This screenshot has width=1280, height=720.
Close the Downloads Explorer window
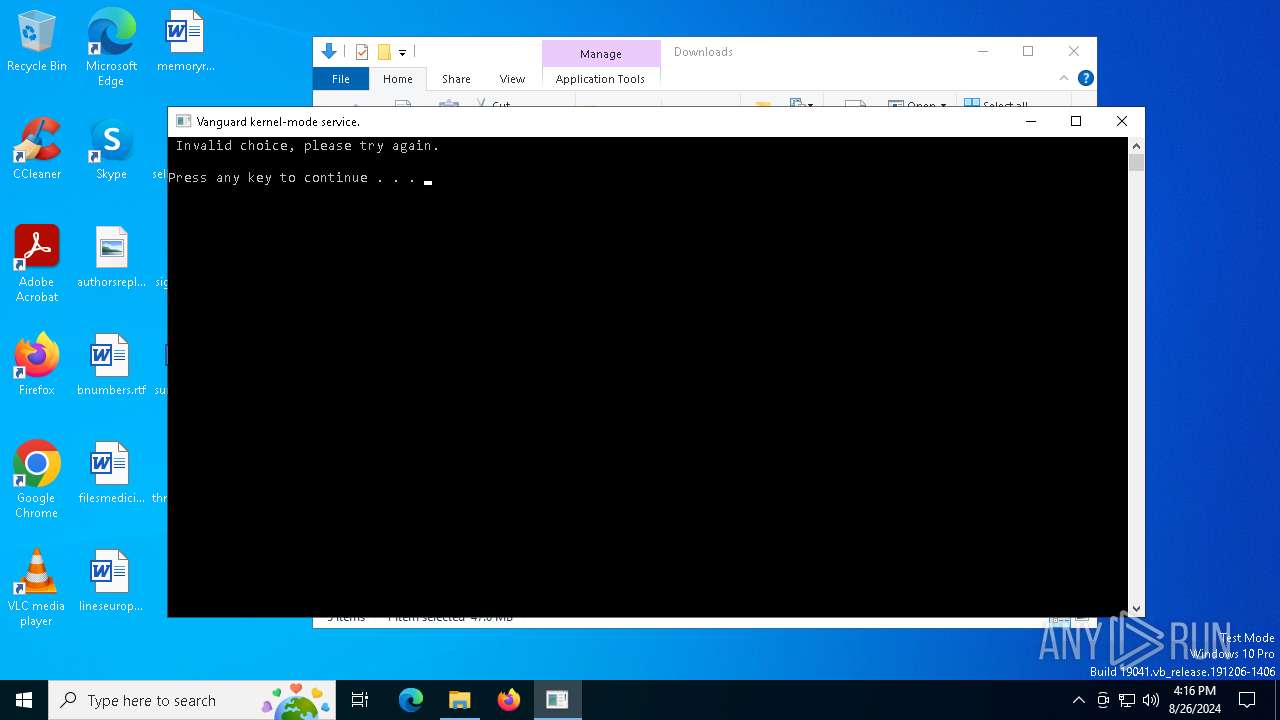1074,51
